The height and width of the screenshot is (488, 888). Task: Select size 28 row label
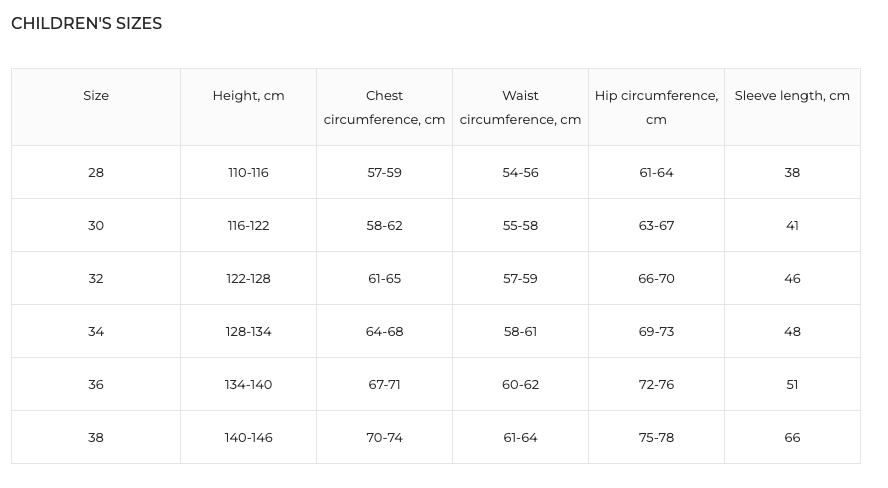[96, 173]
